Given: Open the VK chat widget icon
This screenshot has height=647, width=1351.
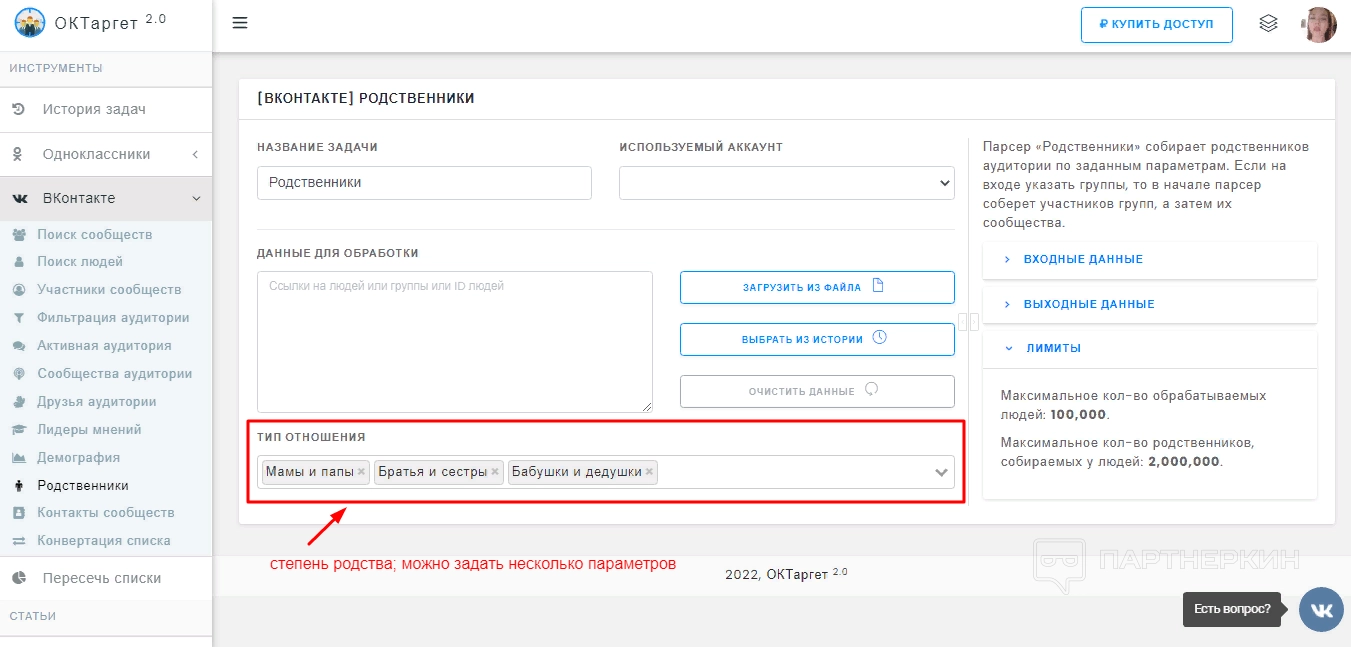Looking at the screenshot, I should coord(1321,610).
